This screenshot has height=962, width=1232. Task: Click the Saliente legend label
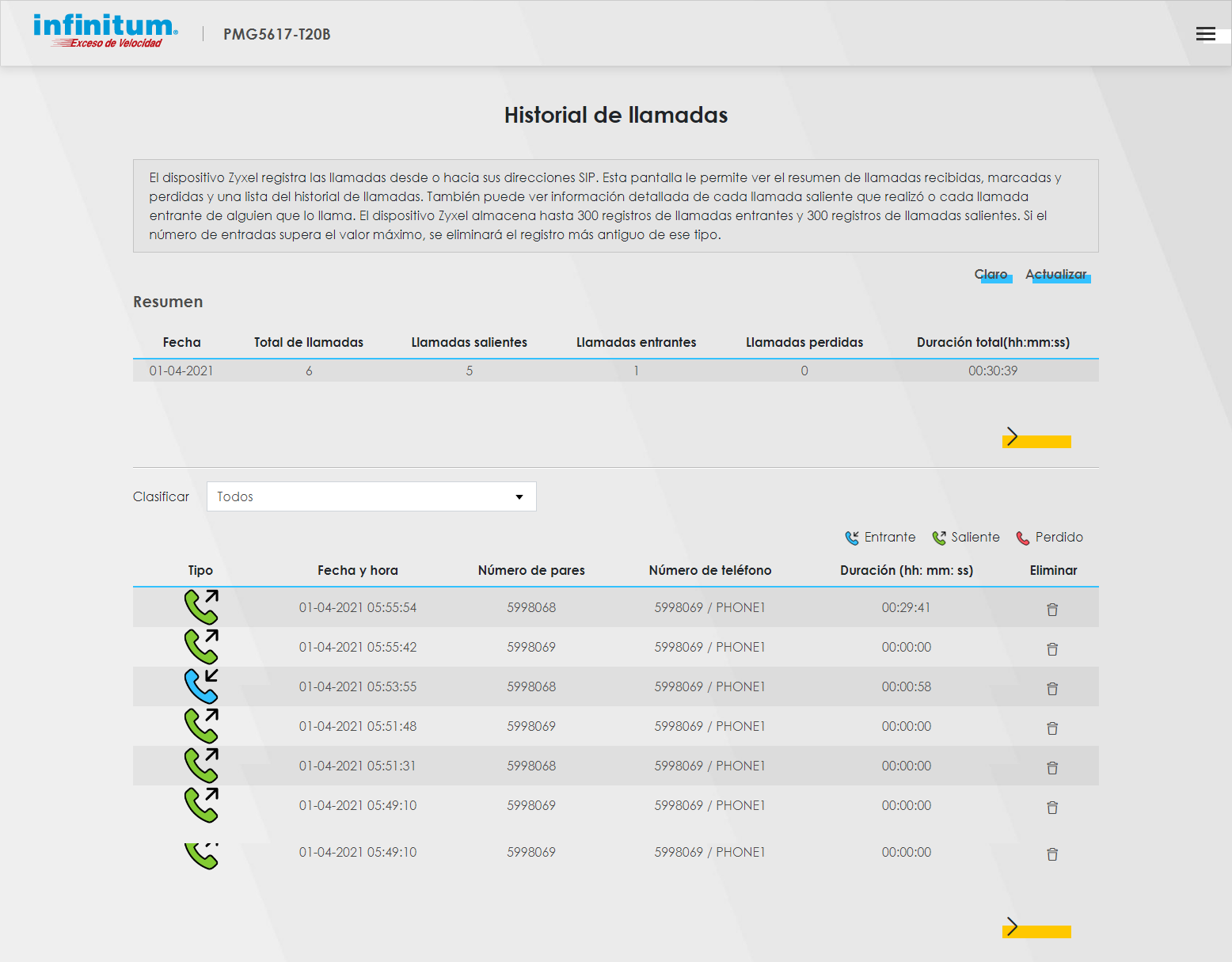tap(975, 537)
